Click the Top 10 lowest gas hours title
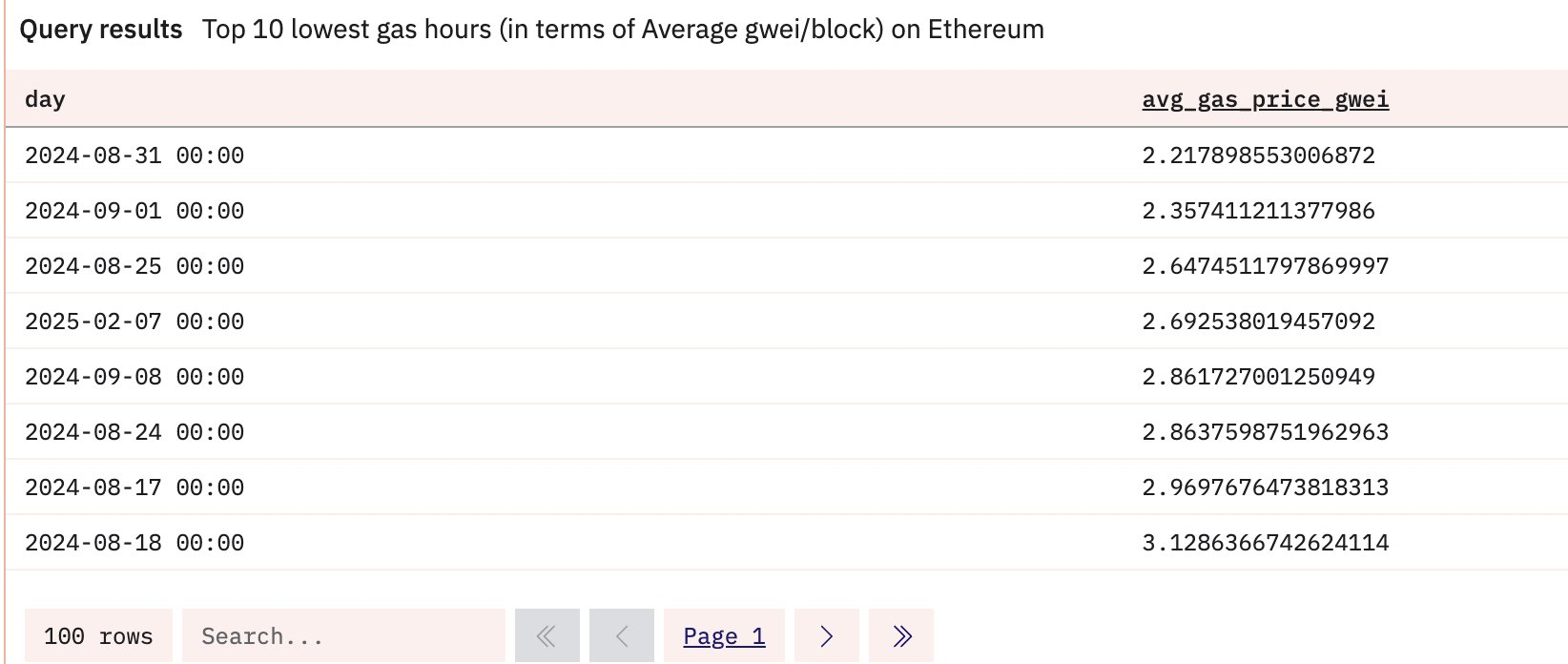This screenshot has width=1568, height=664. pyautogui.click(x=623, y=30)
